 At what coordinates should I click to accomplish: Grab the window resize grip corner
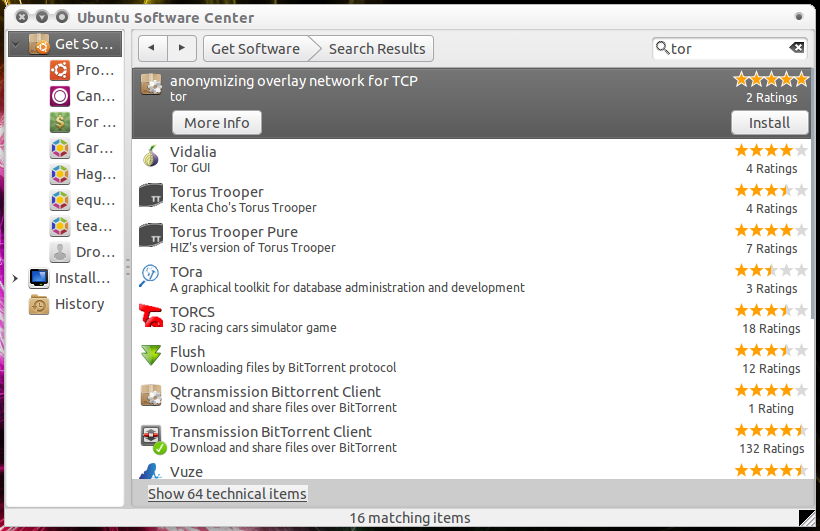click(806, 518)
